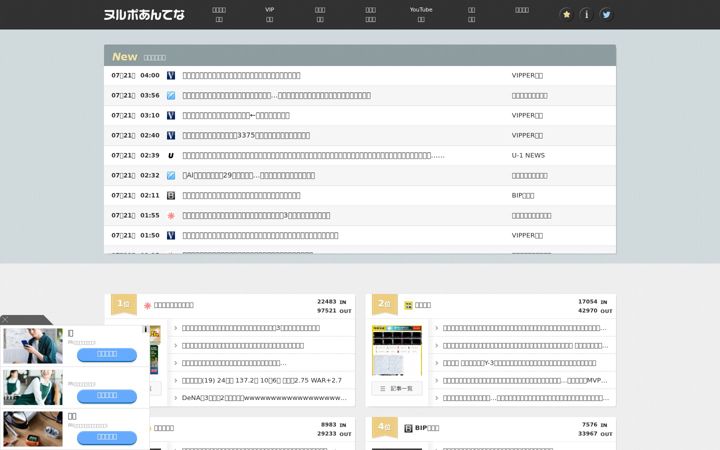Click the ad photo of staff in green aprons
Image resolution: width=720 pixels, height=450 pixels.
point(33,387)
